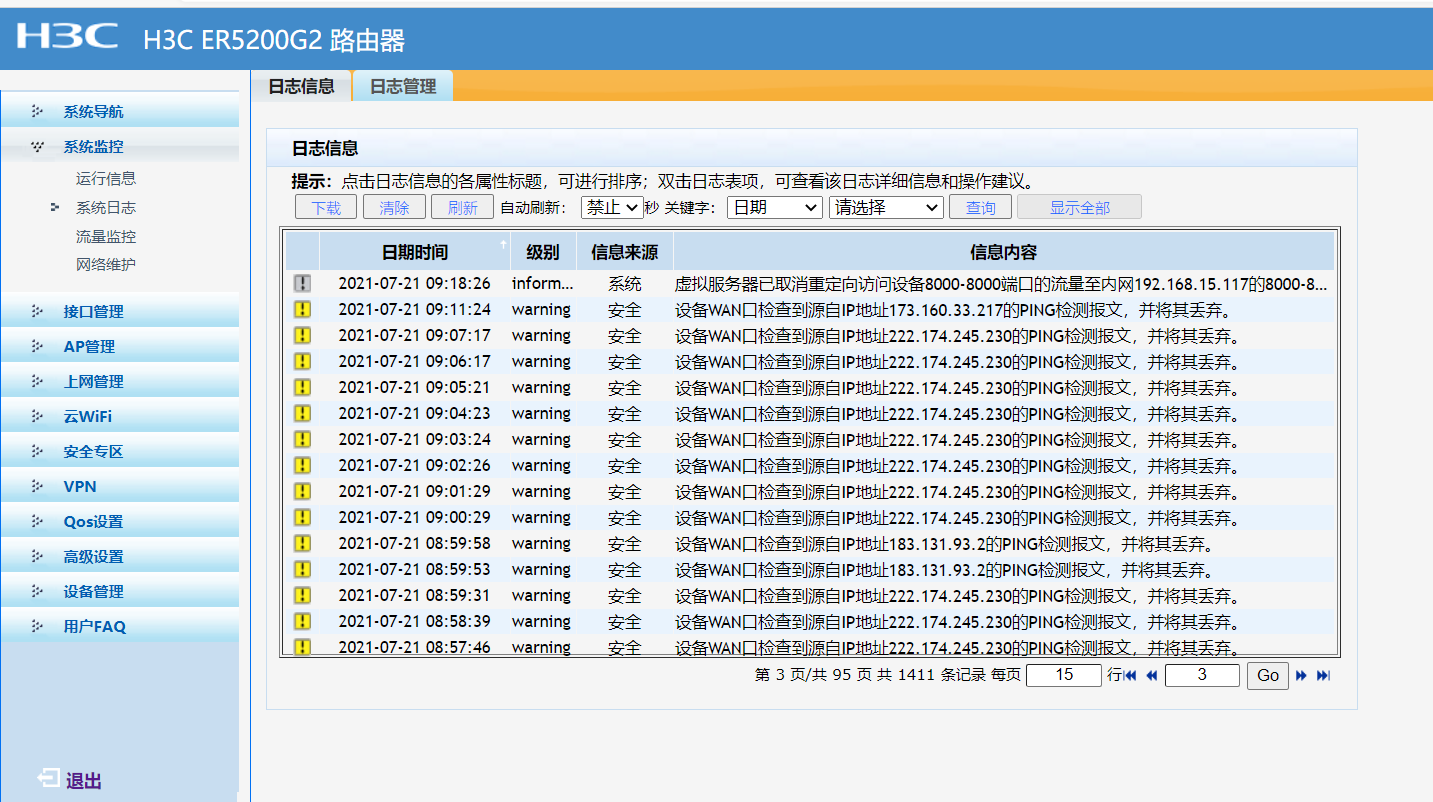Click the warning icon for the 09:05:21 log

[x=302, y=388]
